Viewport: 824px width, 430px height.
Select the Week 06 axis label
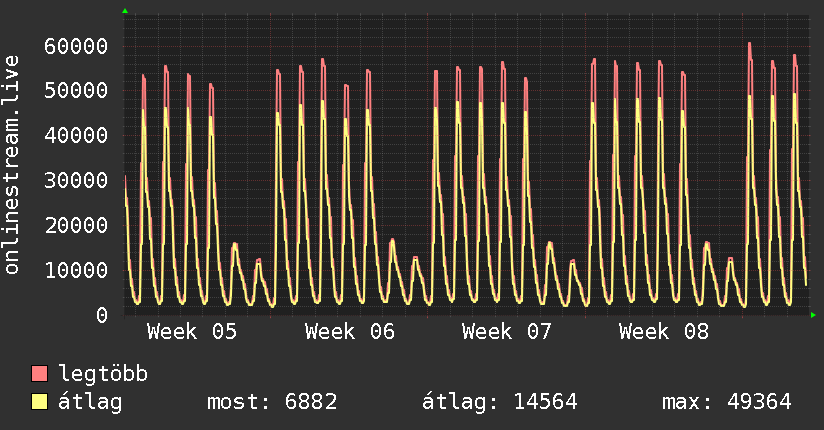(x=350, y=332)
